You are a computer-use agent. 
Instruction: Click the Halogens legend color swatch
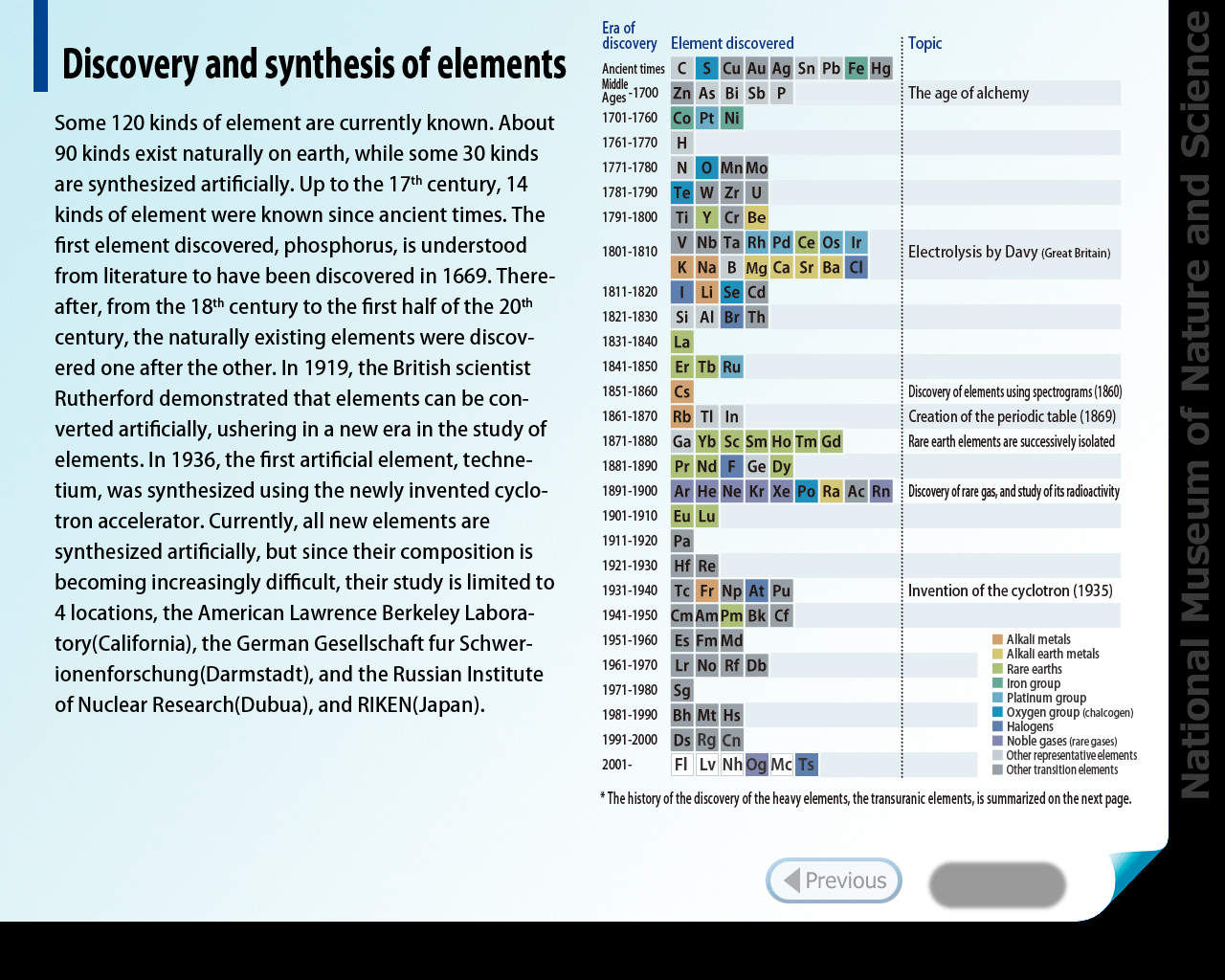998,726
